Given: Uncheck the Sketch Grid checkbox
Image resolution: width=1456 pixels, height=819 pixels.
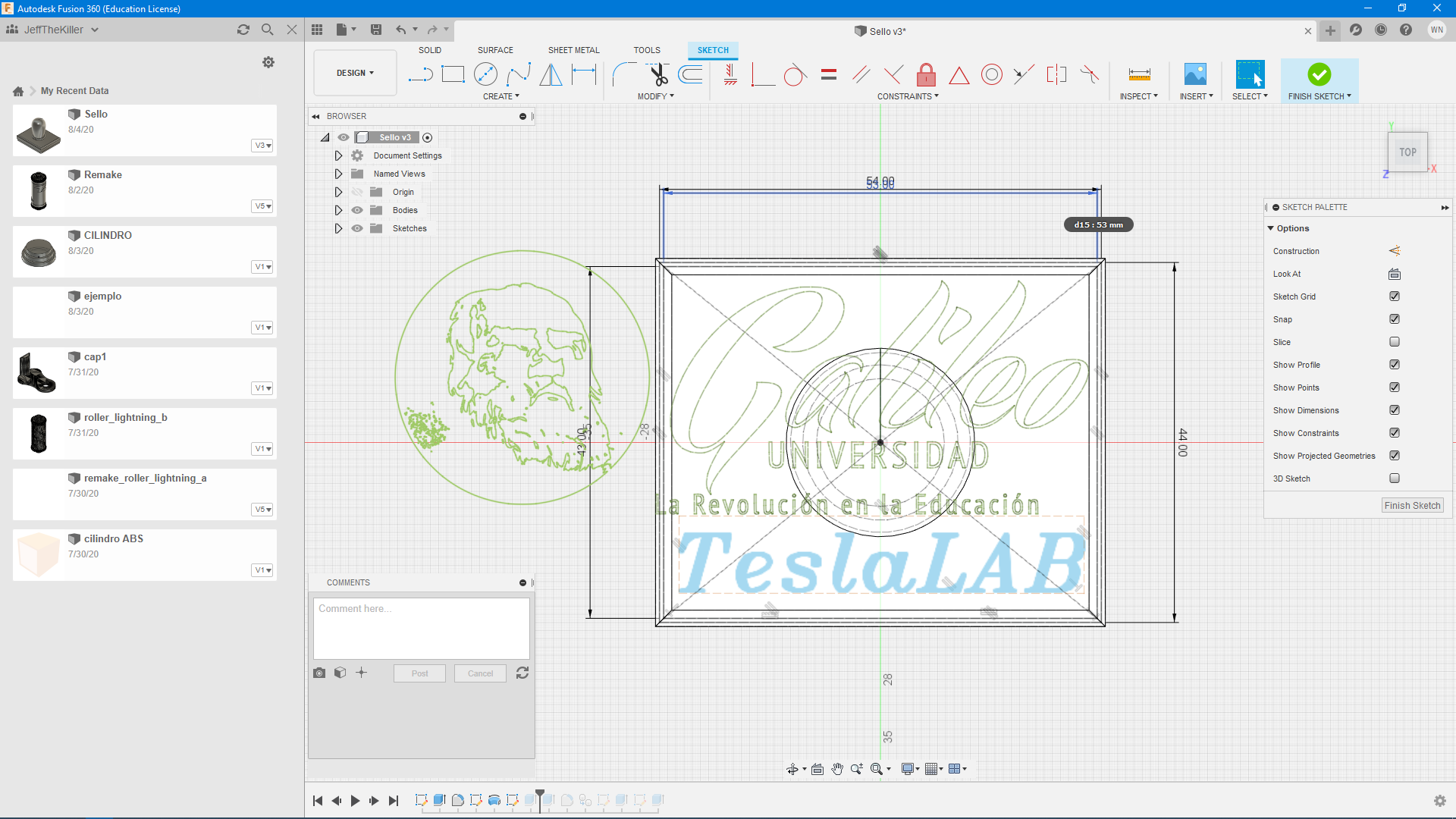Looking at the screenshot, I should tap(1395, 297).
